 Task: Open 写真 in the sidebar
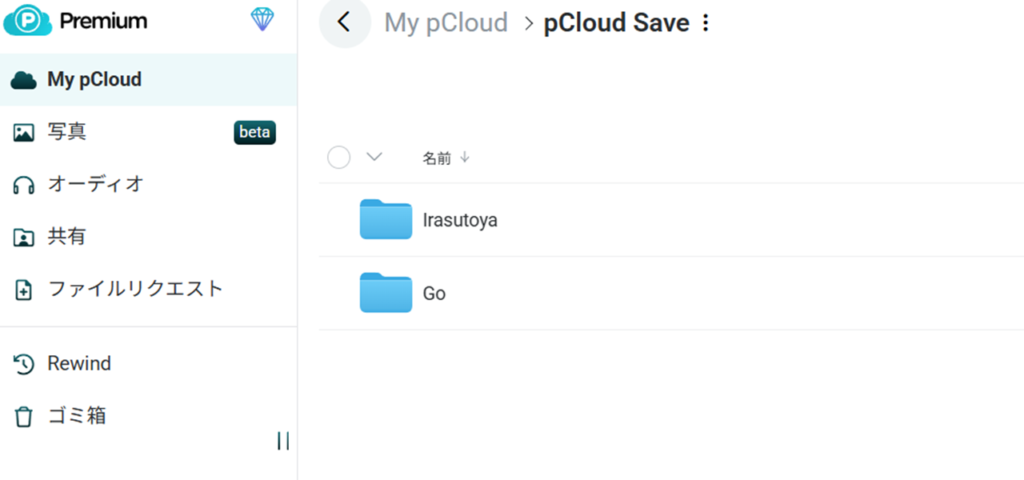67,132
